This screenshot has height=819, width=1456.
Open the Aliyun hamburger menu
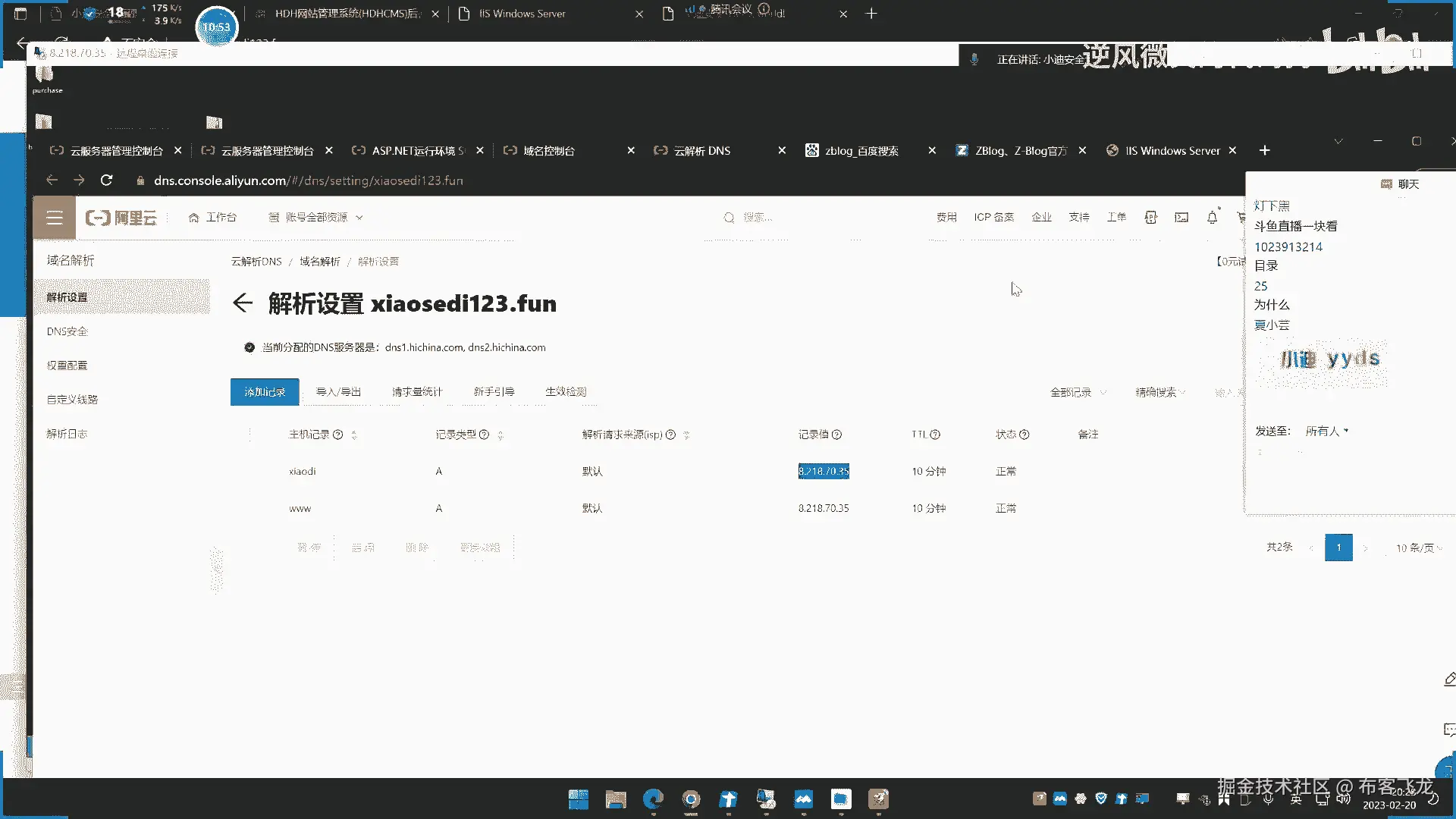(54, 218)
